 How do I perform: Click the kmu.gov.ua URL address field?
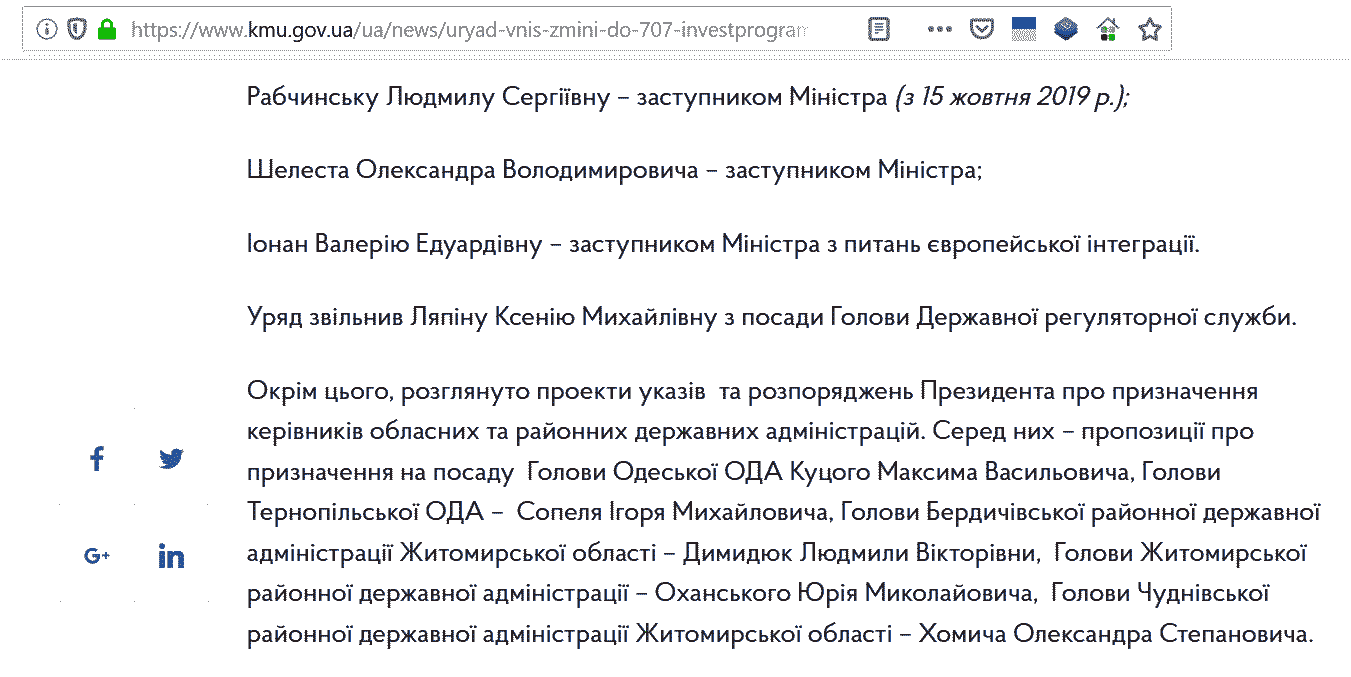click(469, 30)
